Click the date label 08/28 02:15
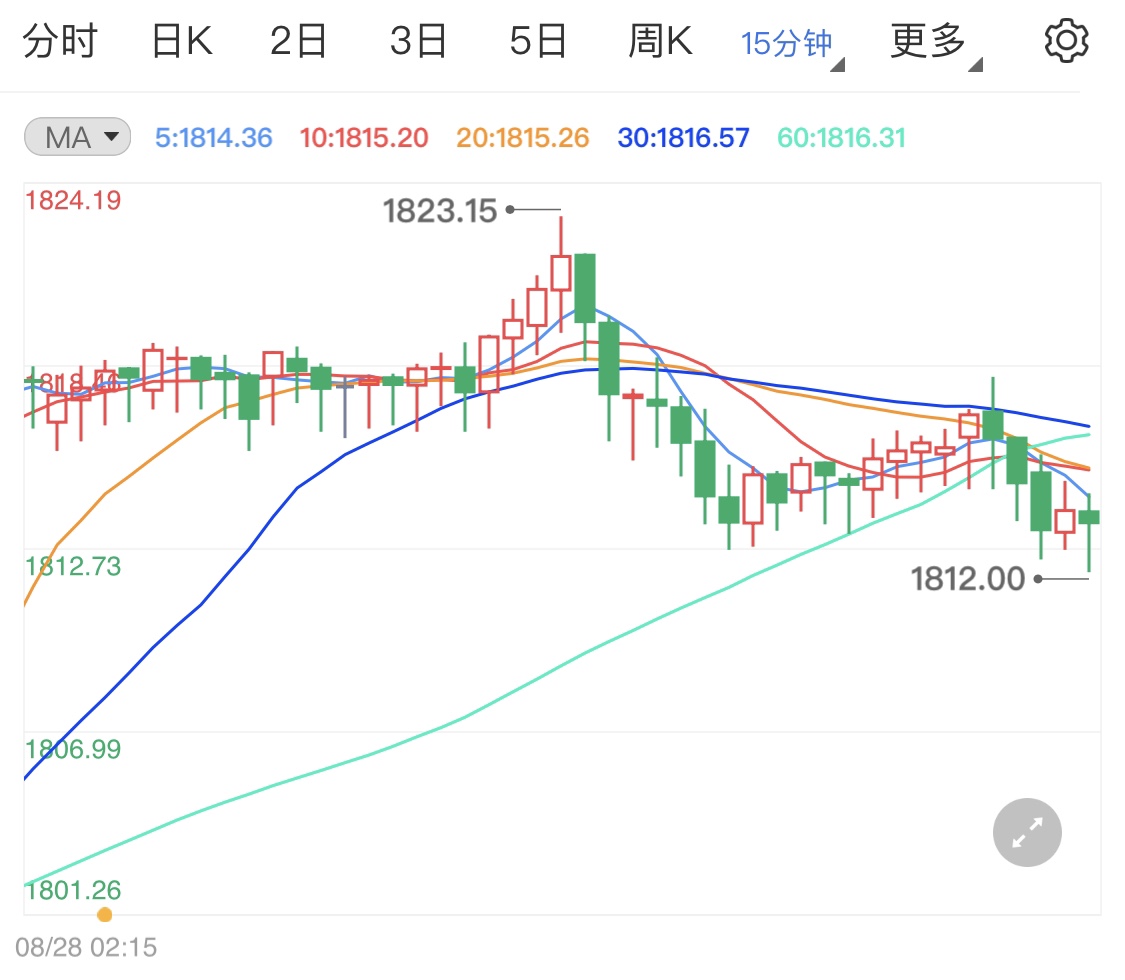The height and width of the screenshot is (980, 1125). point(86,948)
